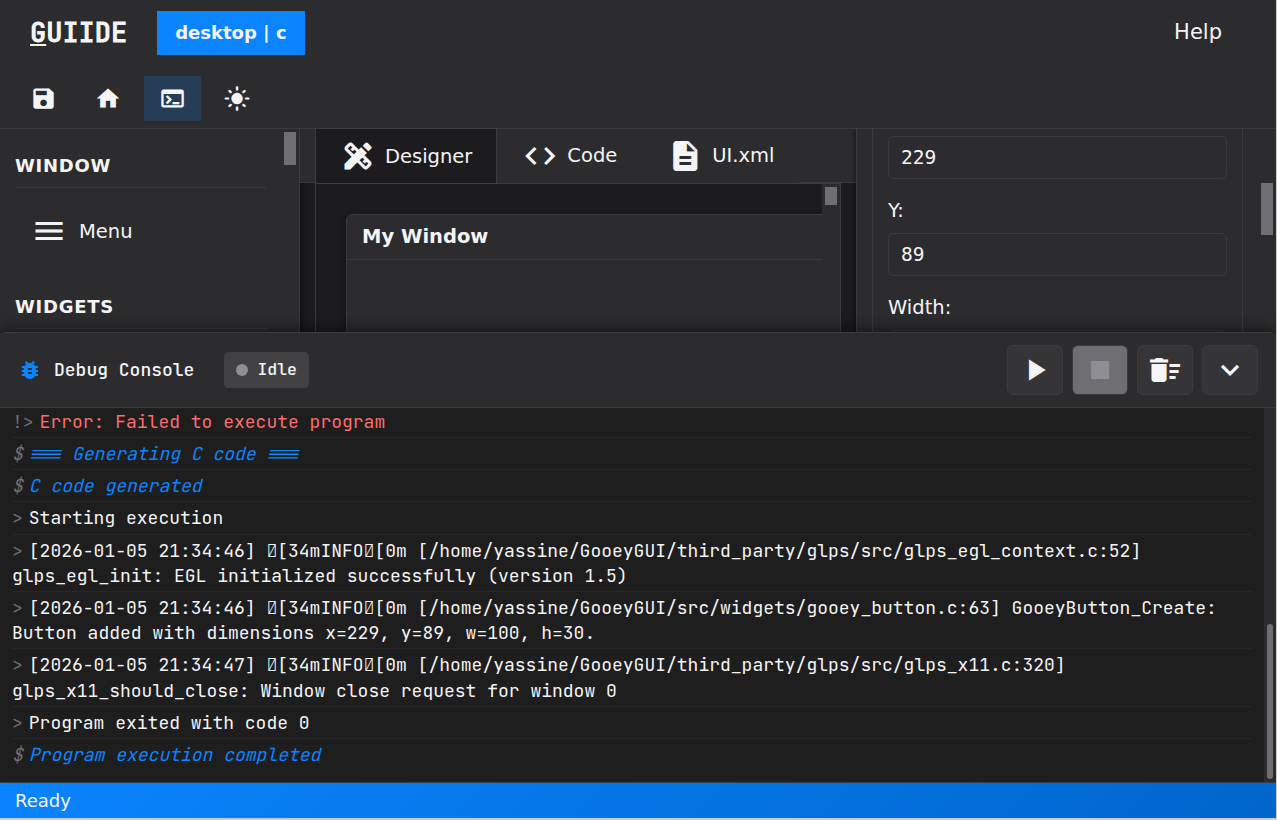Click the desktop | c project button
1277x820 pixels.
click(230, 32)
